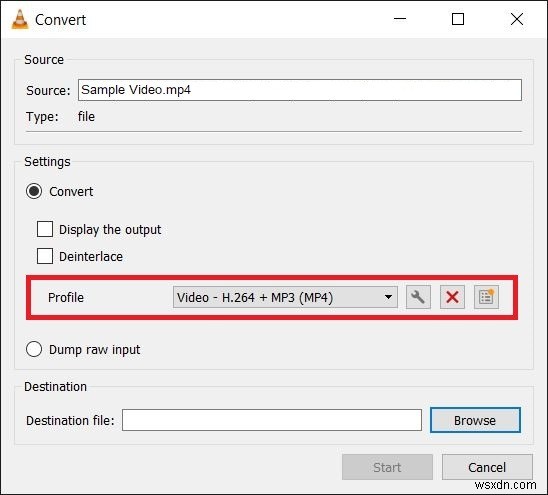Click the VLC cone icon in title bar

point(20,19)
